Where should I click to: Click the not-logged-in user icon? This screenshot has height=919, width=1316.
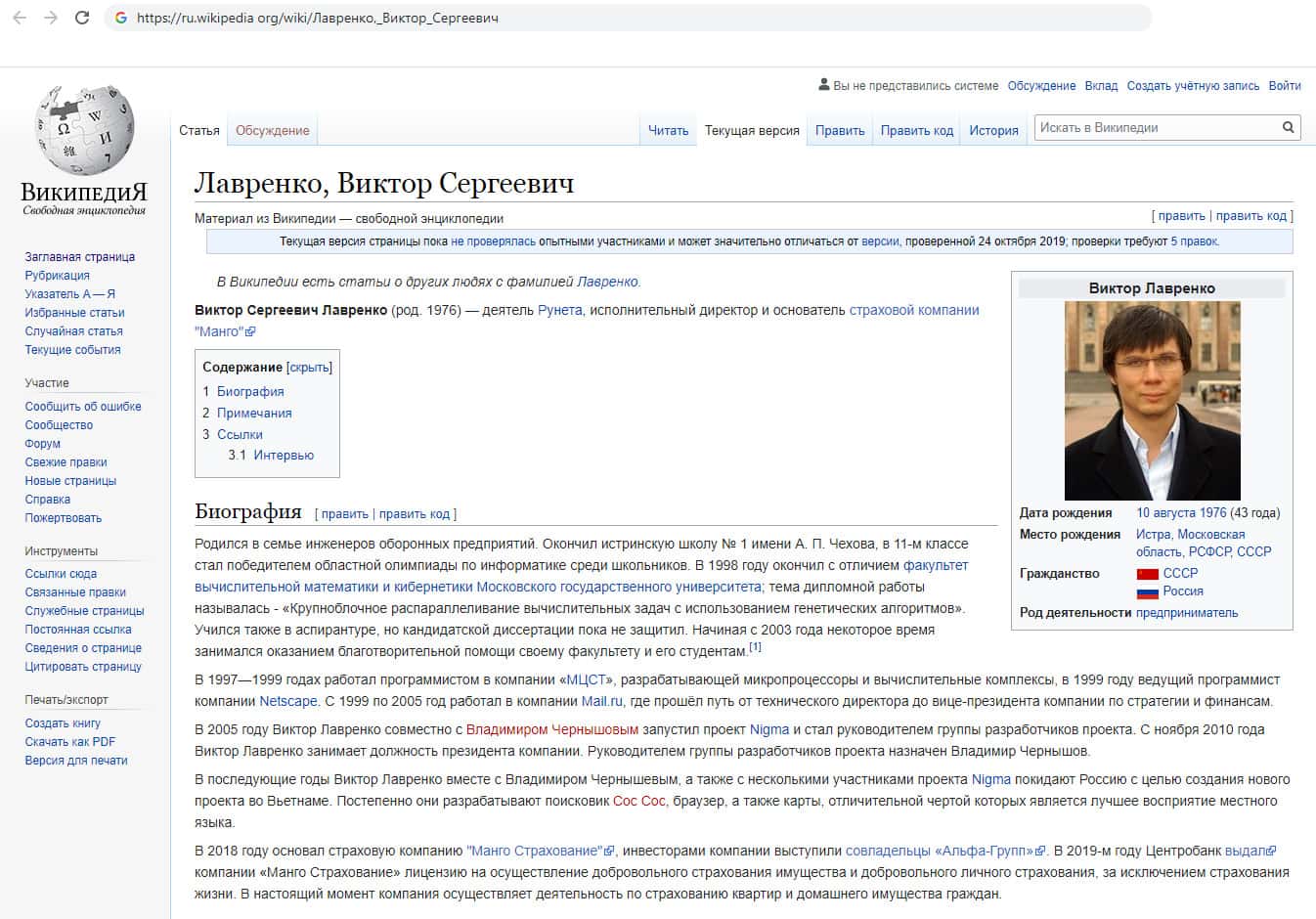pos(824,85)
